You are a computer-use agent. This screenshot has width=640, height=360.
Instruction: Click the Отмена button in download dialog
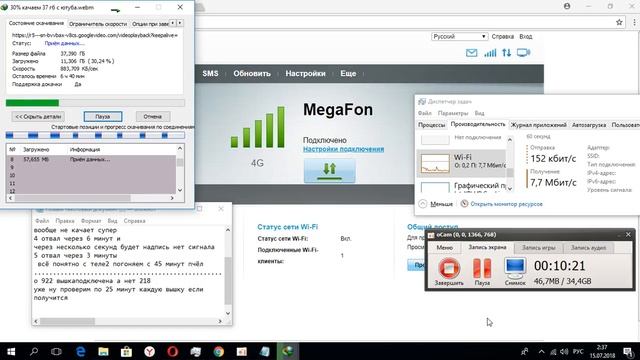point(153,116)
